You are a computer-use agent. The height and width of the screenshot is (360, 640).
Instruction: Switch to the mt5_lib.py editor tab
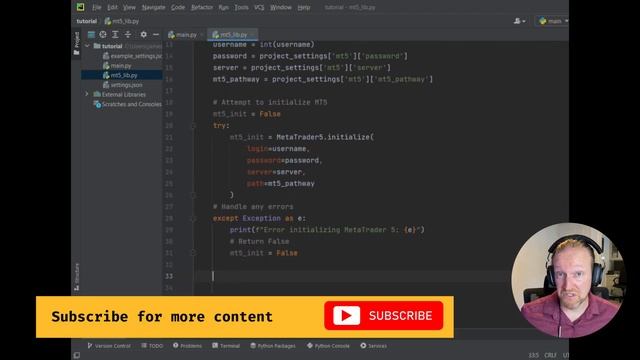233,35
